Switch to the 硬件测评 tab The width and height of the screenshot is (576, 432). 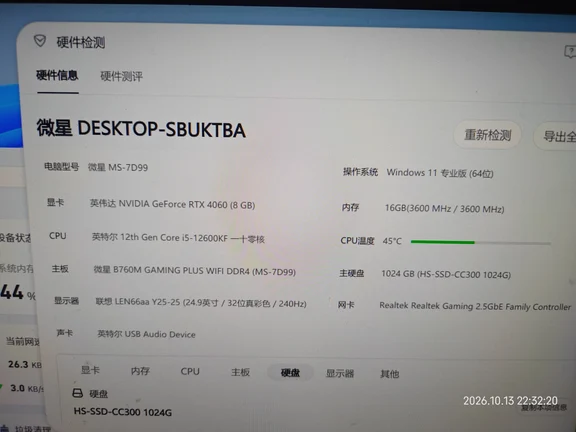pos(121,76)
